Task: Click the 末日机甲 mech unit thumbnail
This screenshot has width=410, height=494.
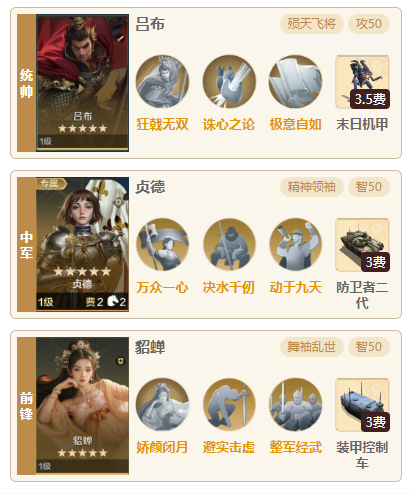Action: pyautogui.click(x=362, y=82)
